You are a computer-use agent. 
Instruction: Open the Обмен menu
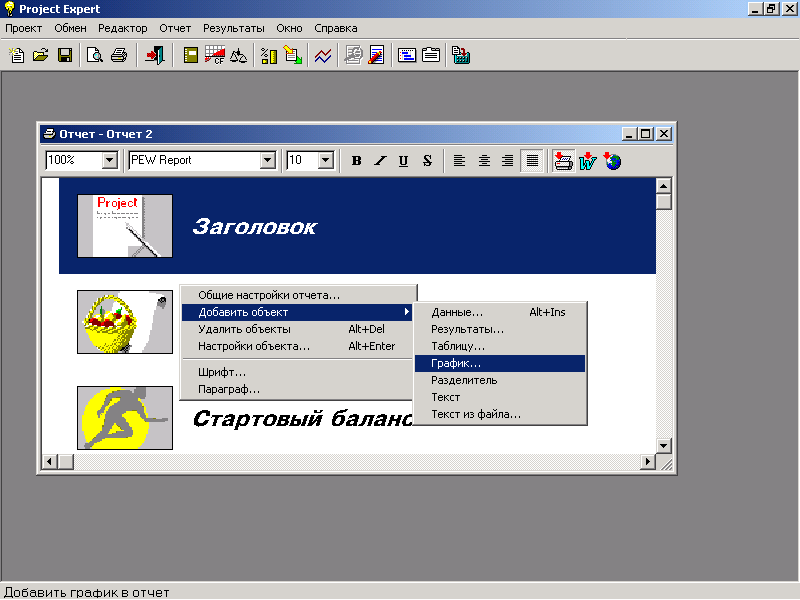tap(70, 29)
